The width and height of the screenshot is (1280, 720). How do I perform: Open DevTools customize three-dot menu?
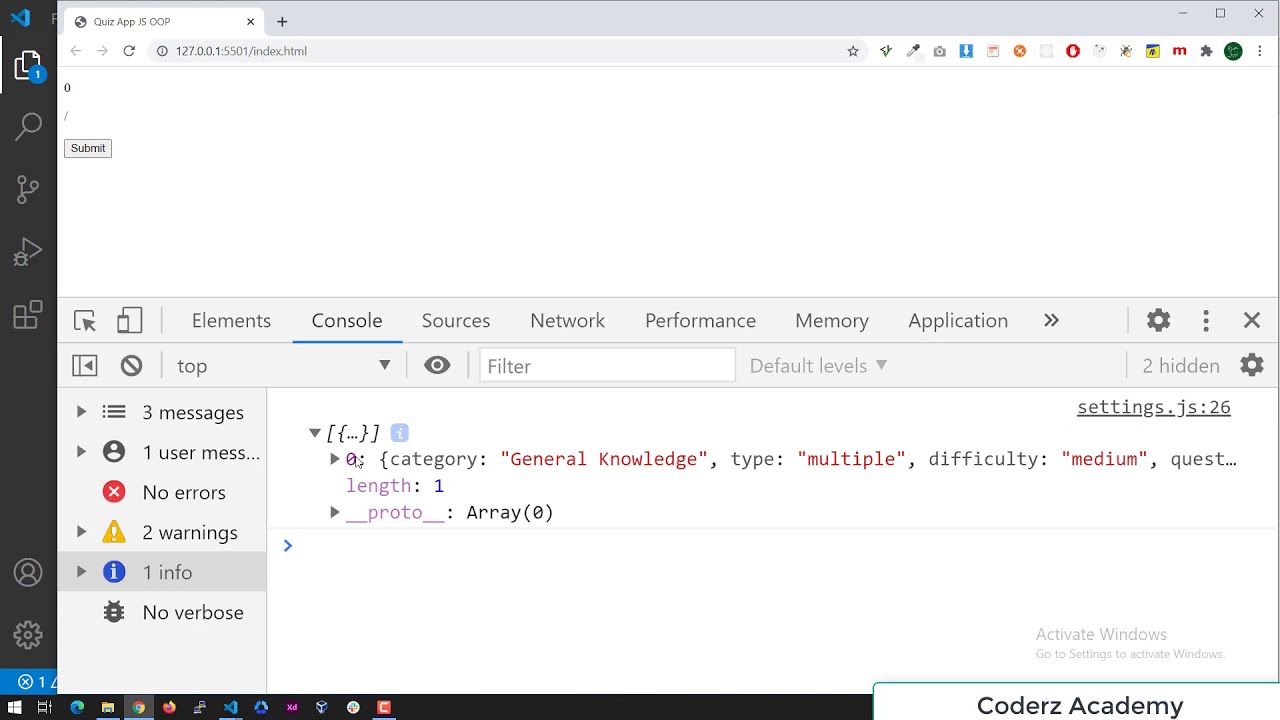pos(1206,320)
